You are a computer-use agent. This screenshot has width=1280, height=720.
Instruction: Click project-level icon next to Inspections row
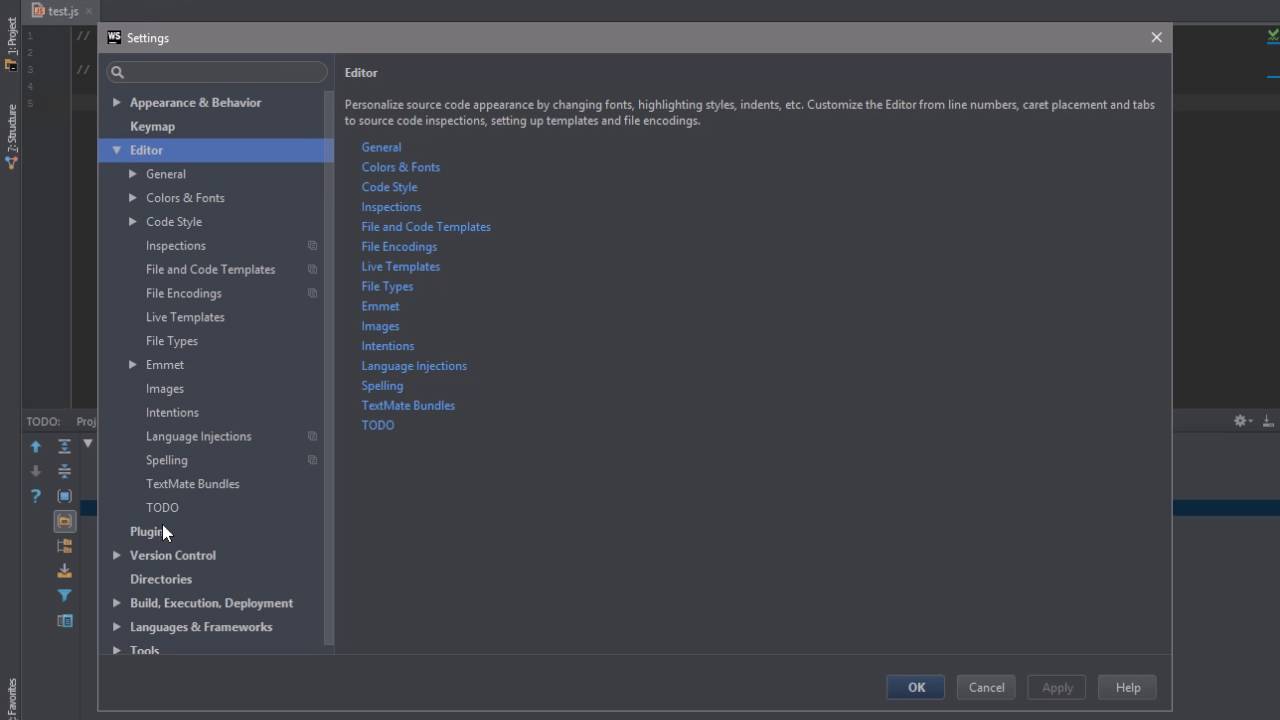point(312,246)
